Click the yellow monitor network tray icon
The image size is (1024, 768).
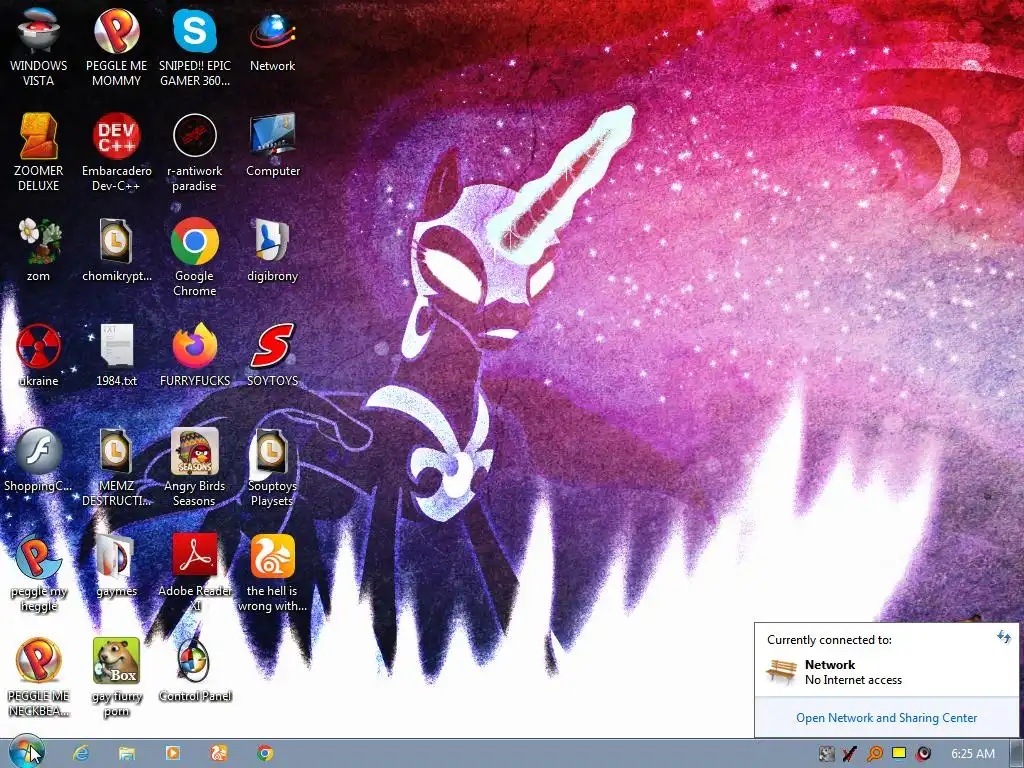tap(899, 753)
